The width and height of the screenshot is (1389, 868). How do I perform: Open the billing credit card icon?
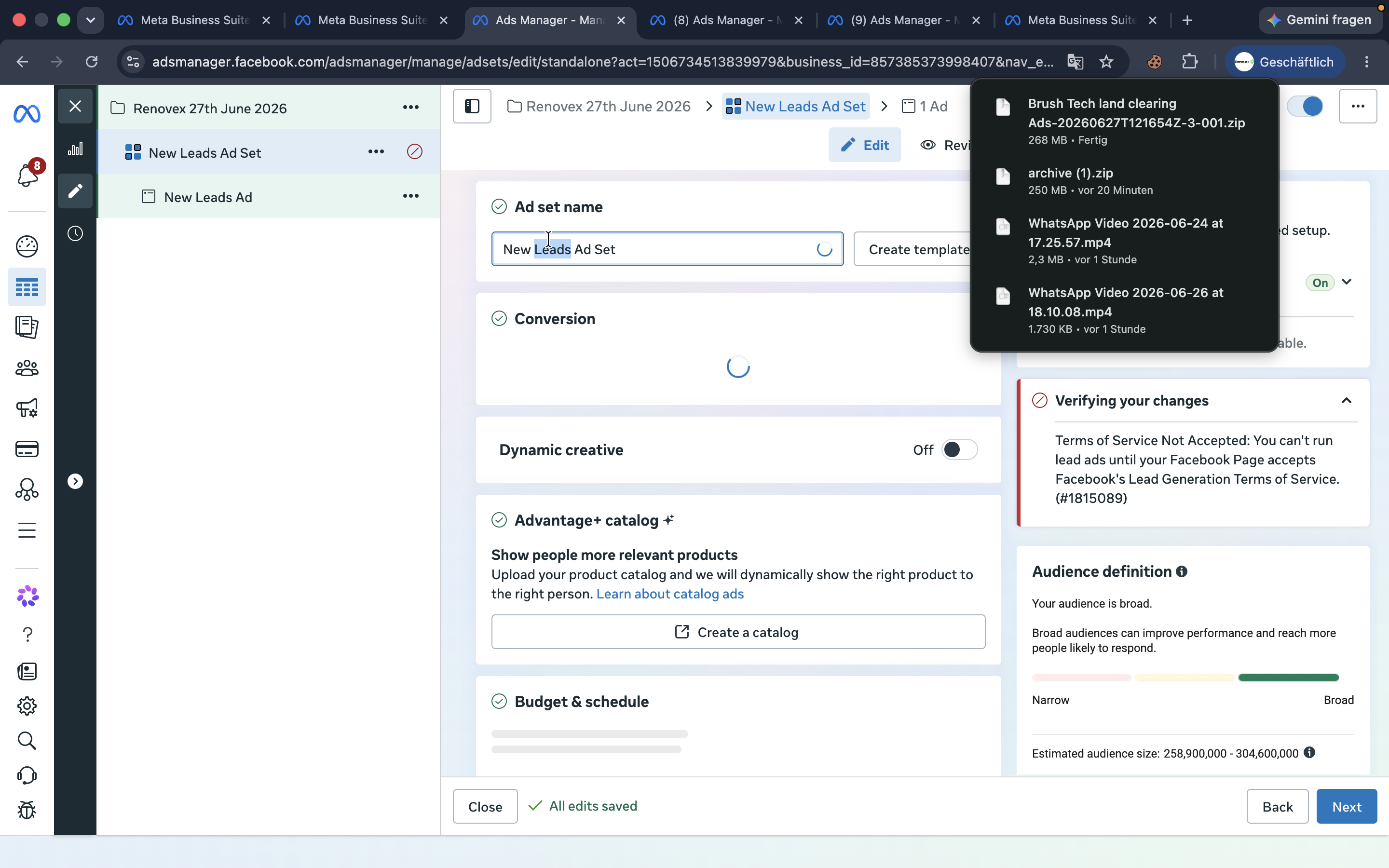click(27, 449)
